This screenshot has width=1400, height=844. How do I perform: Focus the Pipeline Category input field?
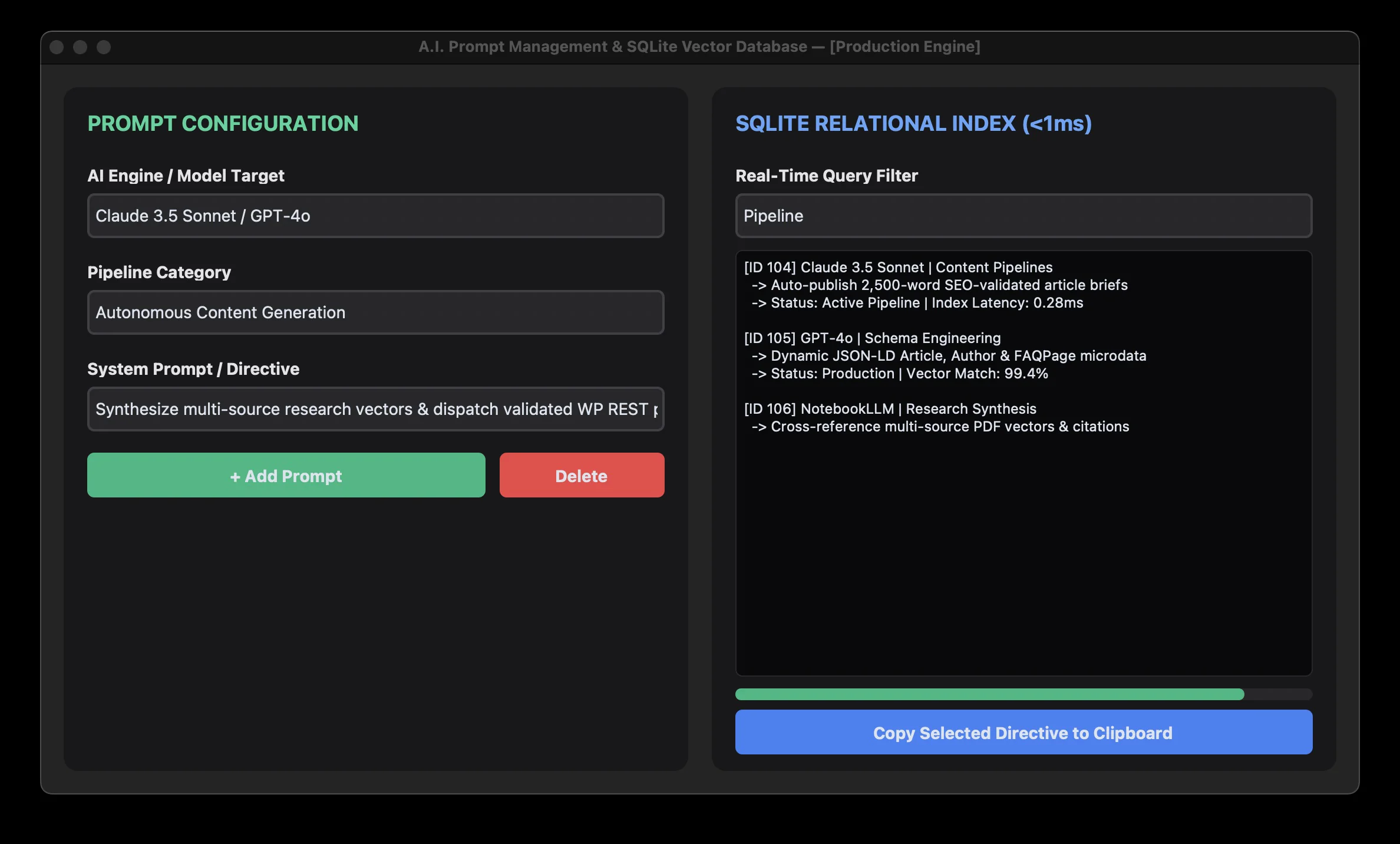point(375,312)
